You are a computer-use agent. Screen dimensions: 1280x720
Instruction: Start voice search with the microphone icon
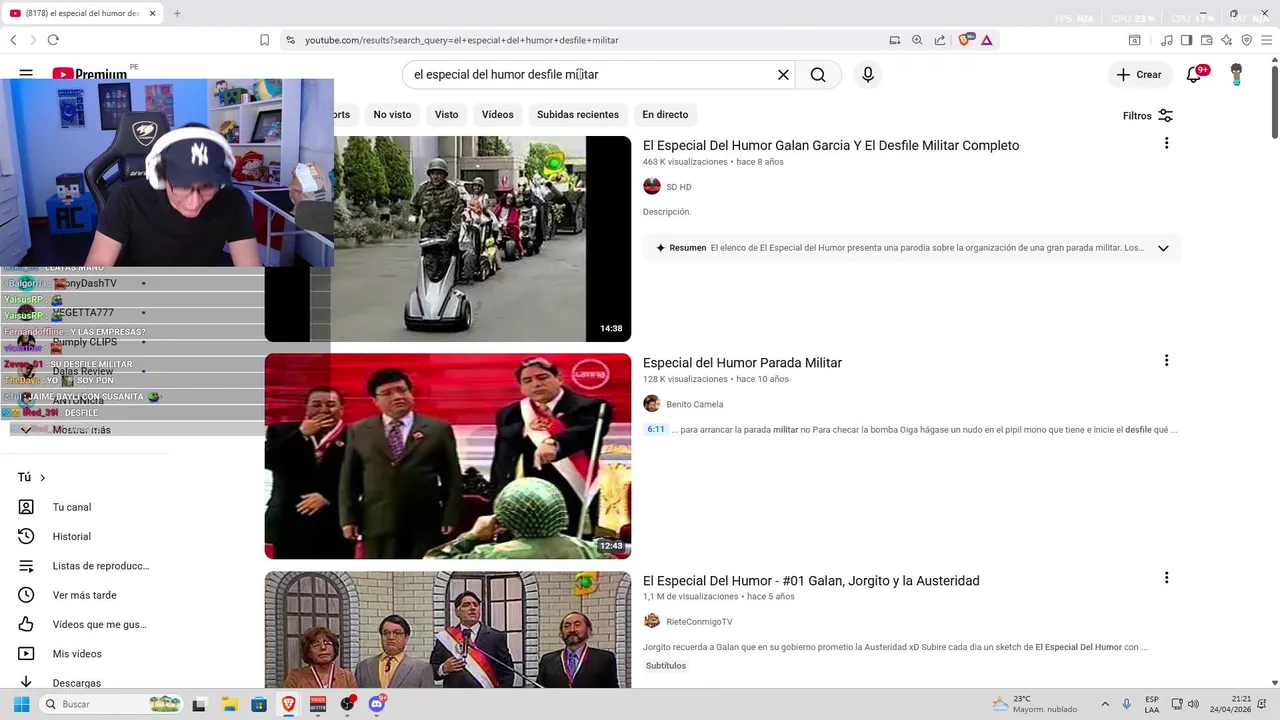point(868,75)
